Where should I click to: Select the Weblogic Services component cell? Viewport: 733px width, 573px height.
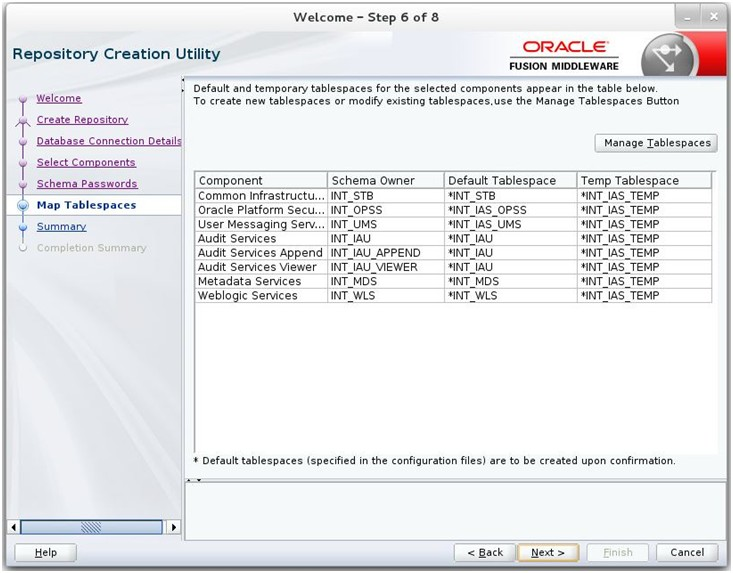[261, 296]
